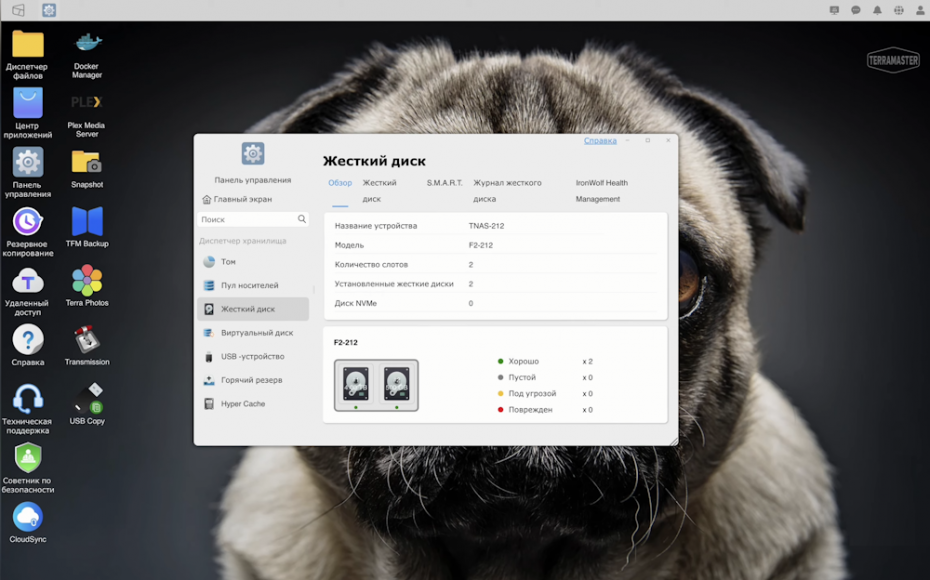The height and width of the screenshot is (580, 930).
Task: Click the Панель управления gear logo in window
Action: (x=253, y=154)
